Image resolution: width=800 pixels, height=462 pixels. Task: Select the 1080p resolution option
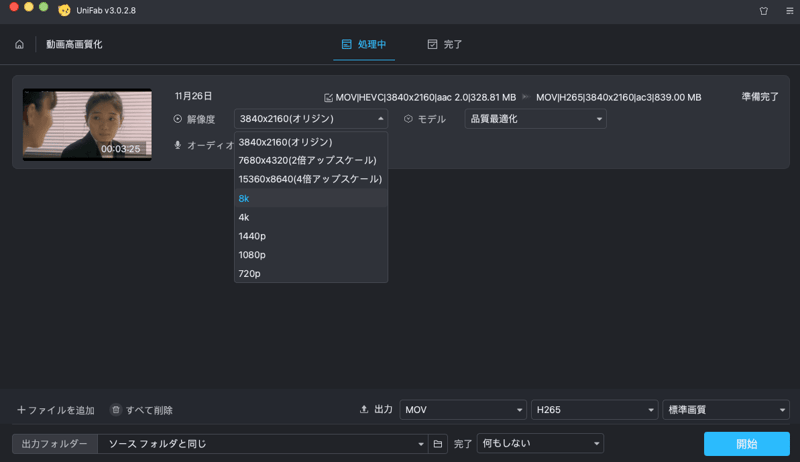coord(311,255)
